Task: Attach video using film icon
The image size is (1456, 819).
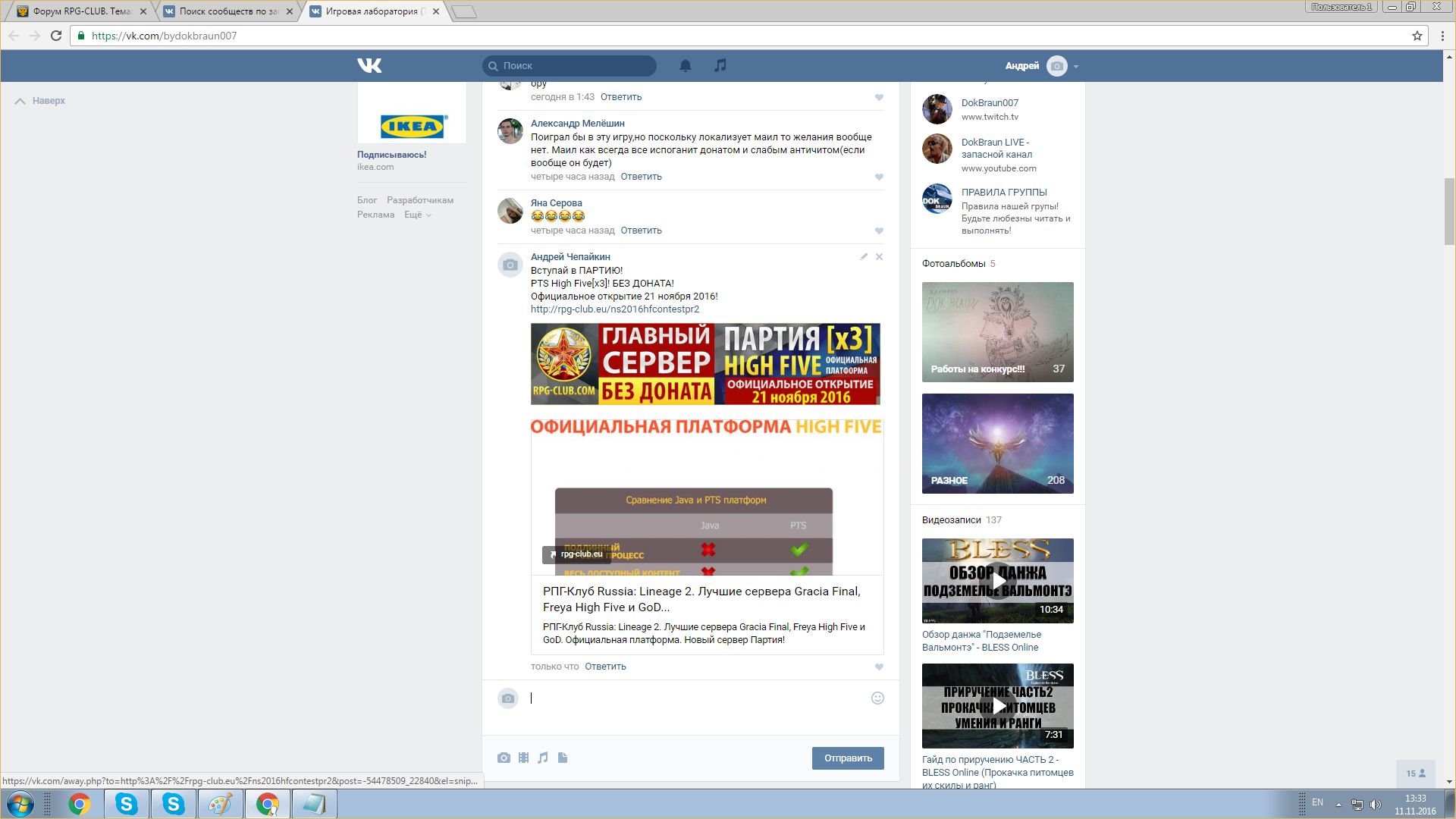Action: tap(523, 758)
